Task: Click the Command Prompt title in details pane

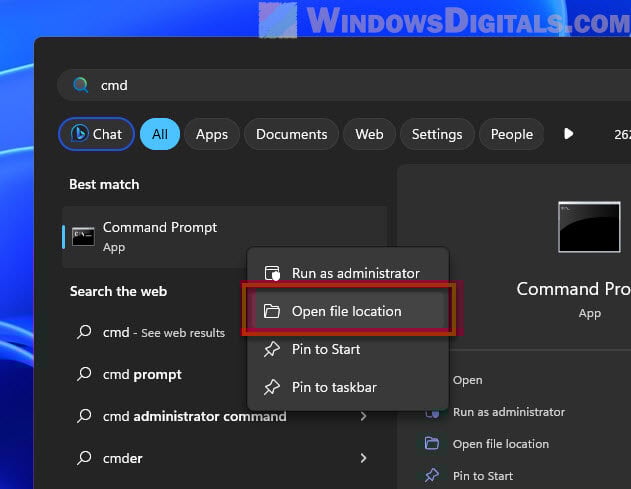Action: coord(573,289)
